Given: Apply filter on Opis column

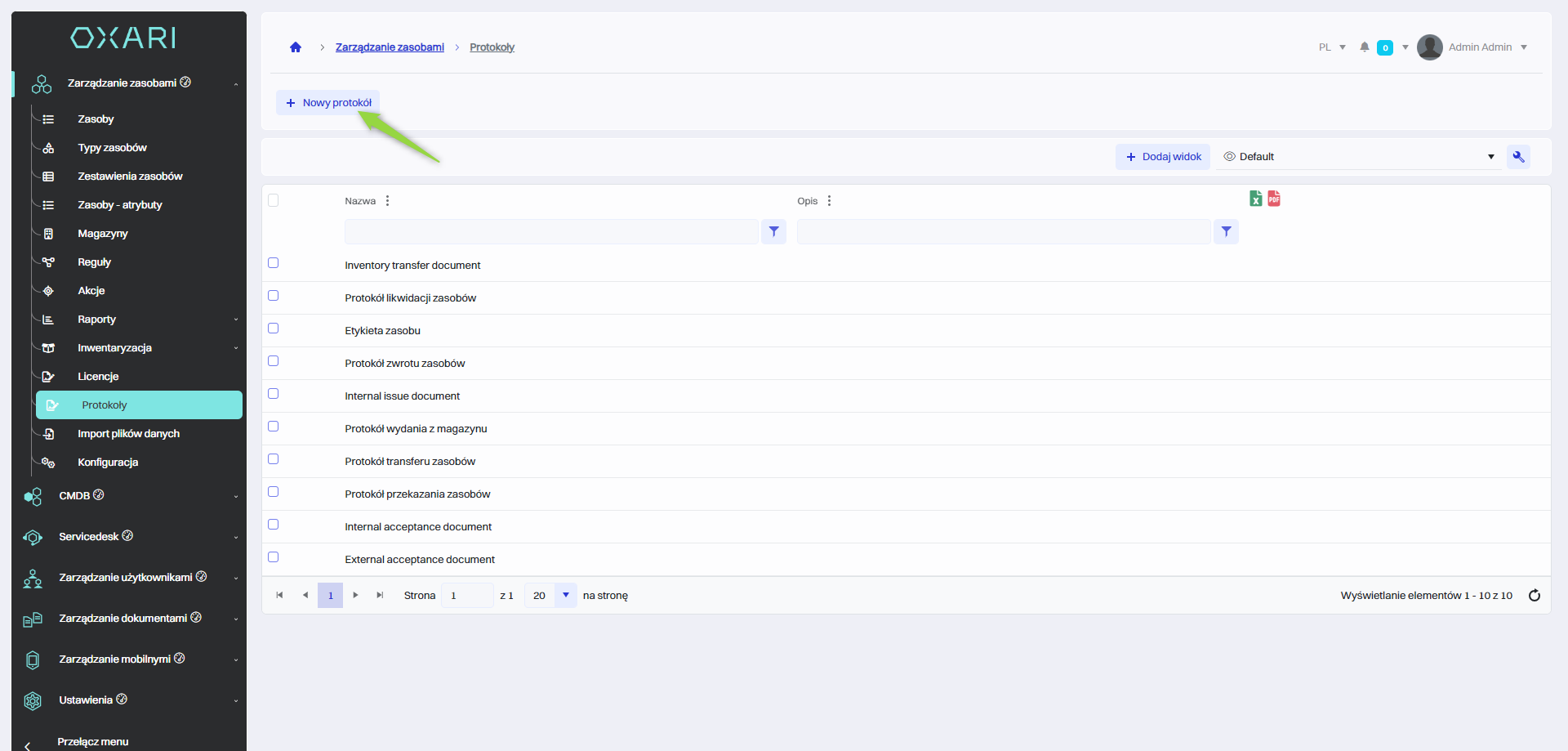Looking at the screenshot, I should point(1226,232).
